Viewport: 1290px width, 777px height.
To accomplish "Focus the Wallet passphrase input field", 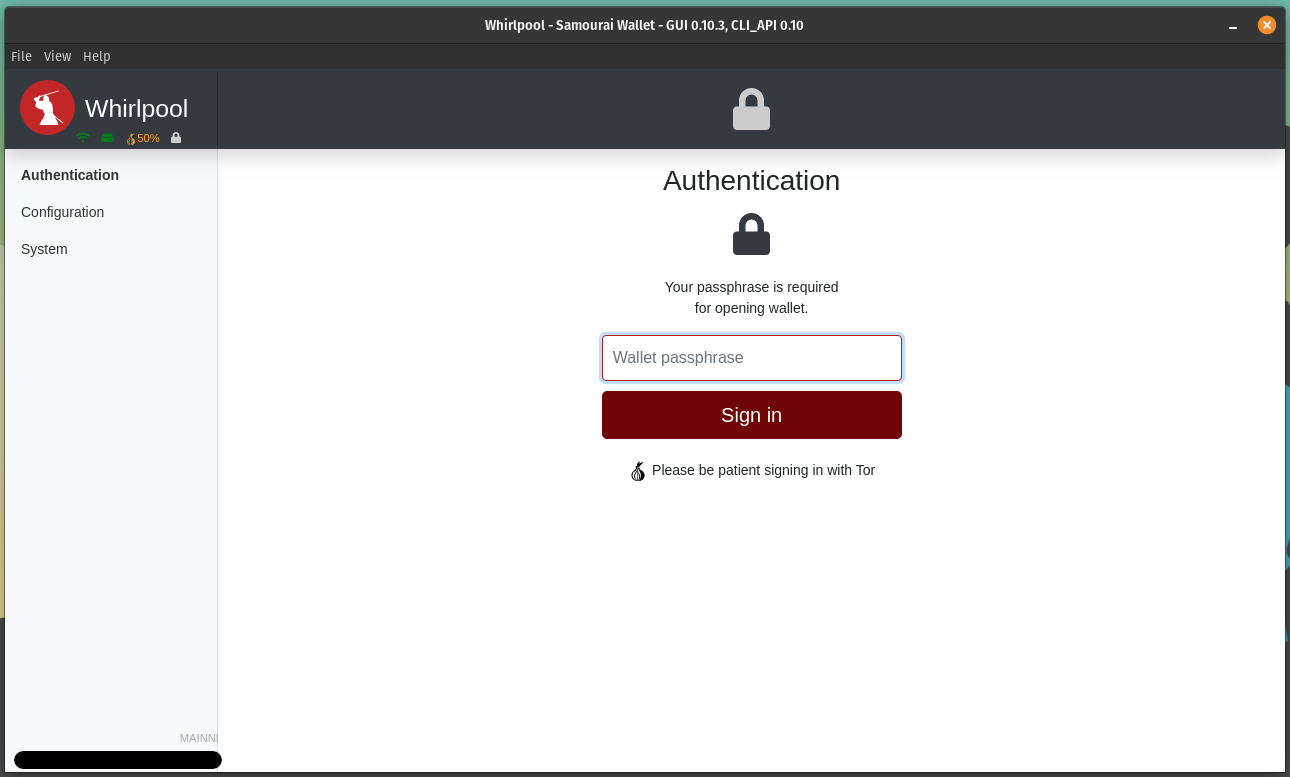I will click(x=752, y=358).
